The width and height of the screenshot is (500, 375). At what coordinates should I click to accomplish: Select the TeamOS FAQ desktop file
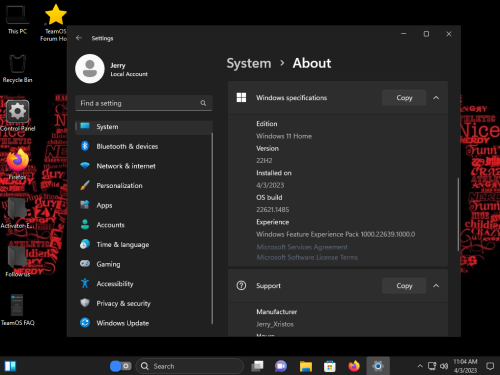pyautogui.click(x=17, y=310)
